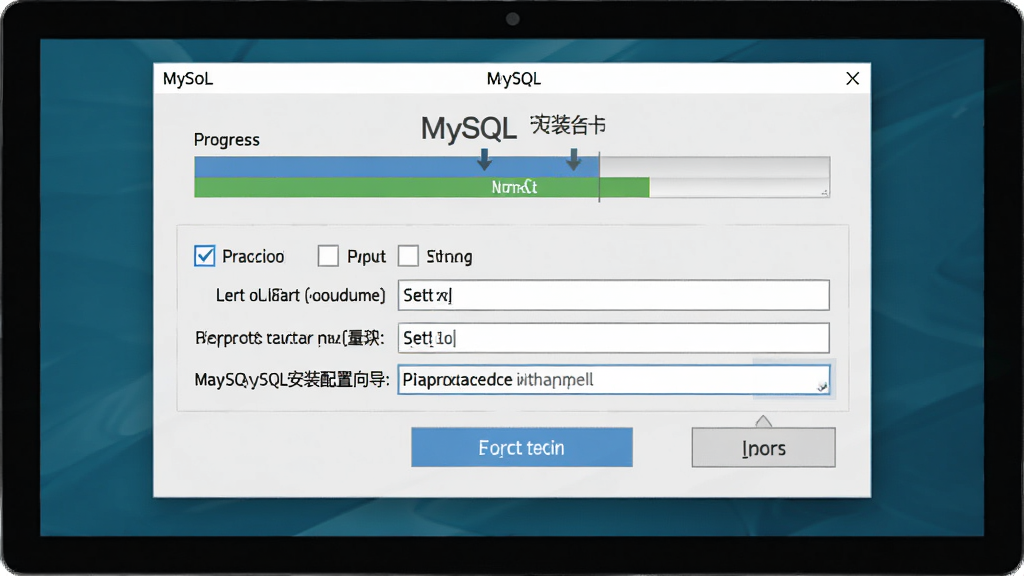
Task: Expand the chevron above Inors button
Action: pyautogui.click(x=763, y=421)
